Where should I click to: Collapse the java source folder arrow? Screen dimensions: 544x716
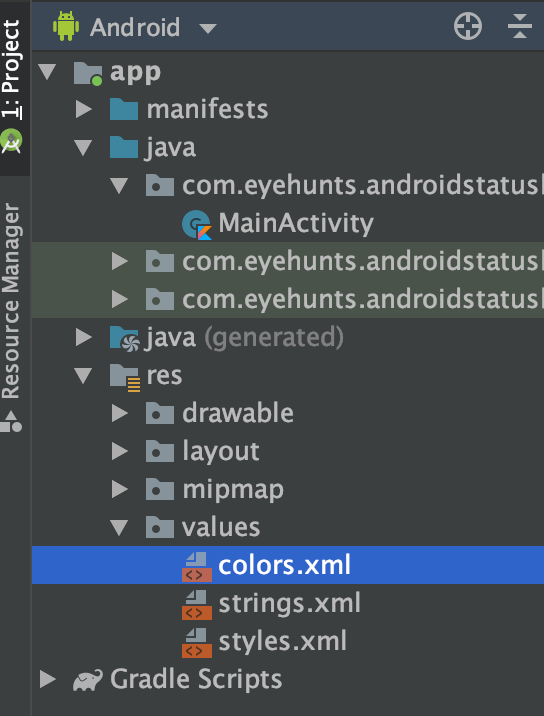83,148
